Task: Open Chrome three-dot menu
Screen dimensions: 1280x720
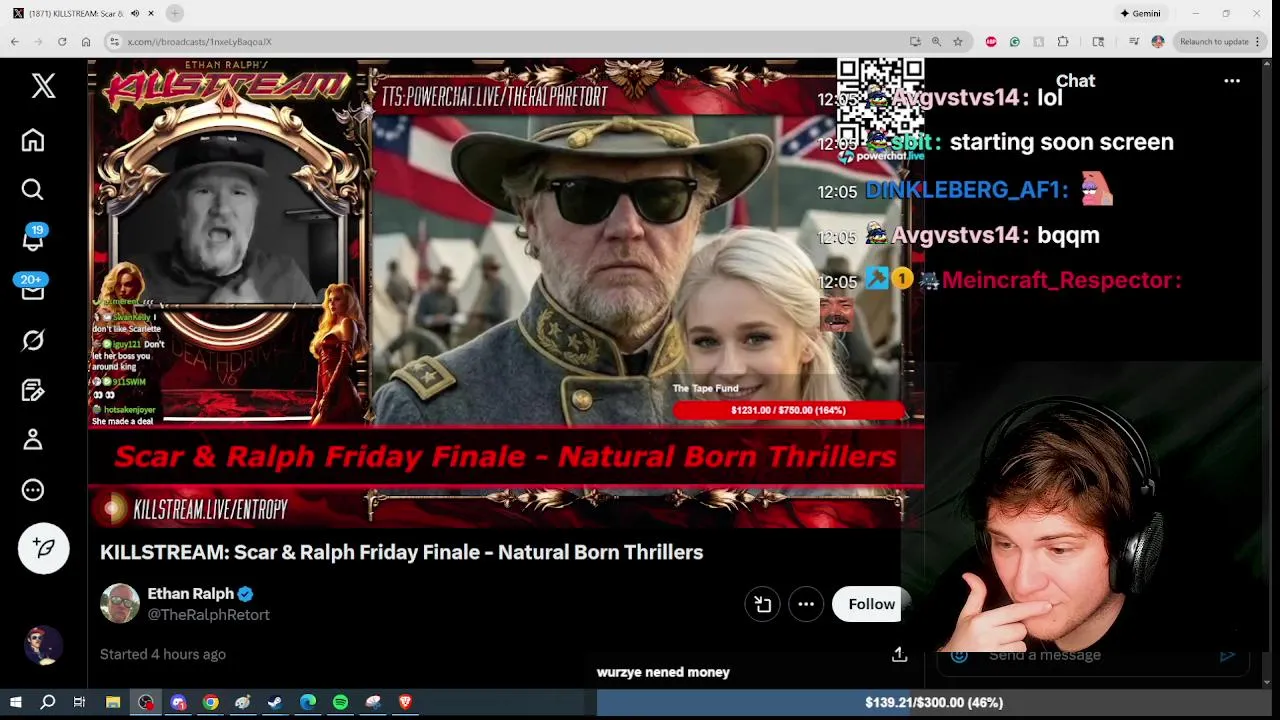Action: point(1260,42)
